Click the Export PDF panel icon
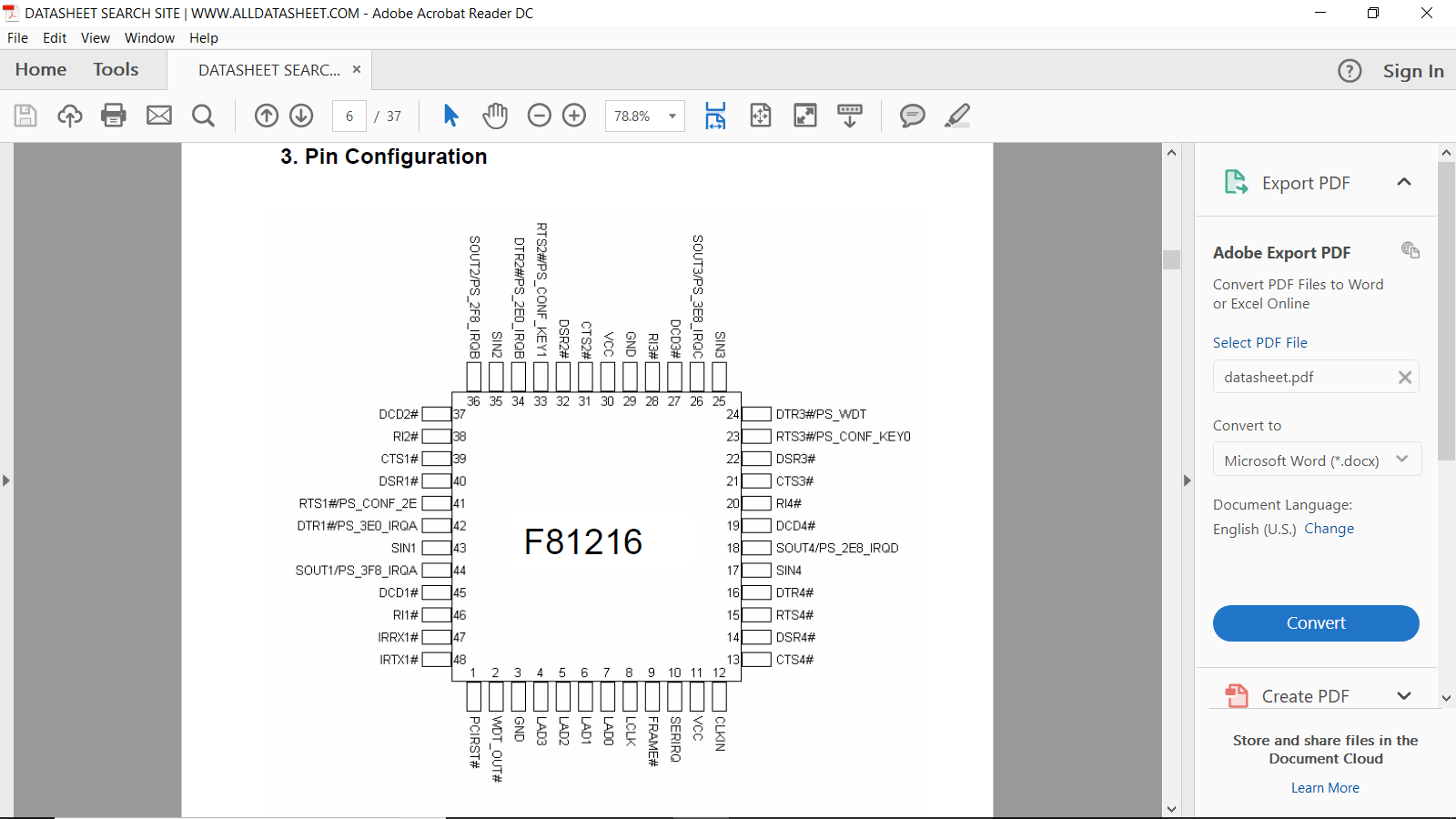Screen dimensions: 1456x819 1236,183
